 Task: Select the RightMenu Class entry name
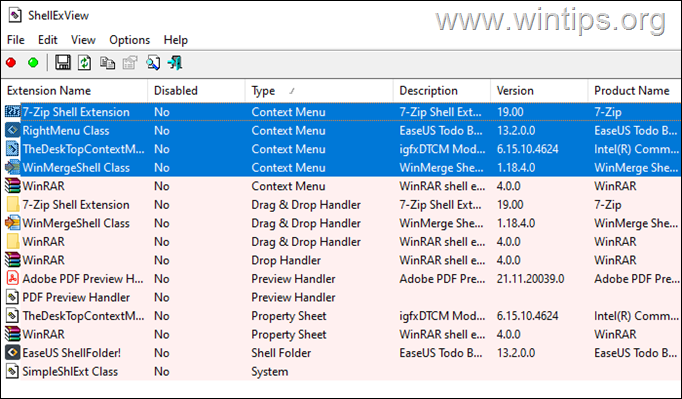pyautogui.click(x=66, y=131)
